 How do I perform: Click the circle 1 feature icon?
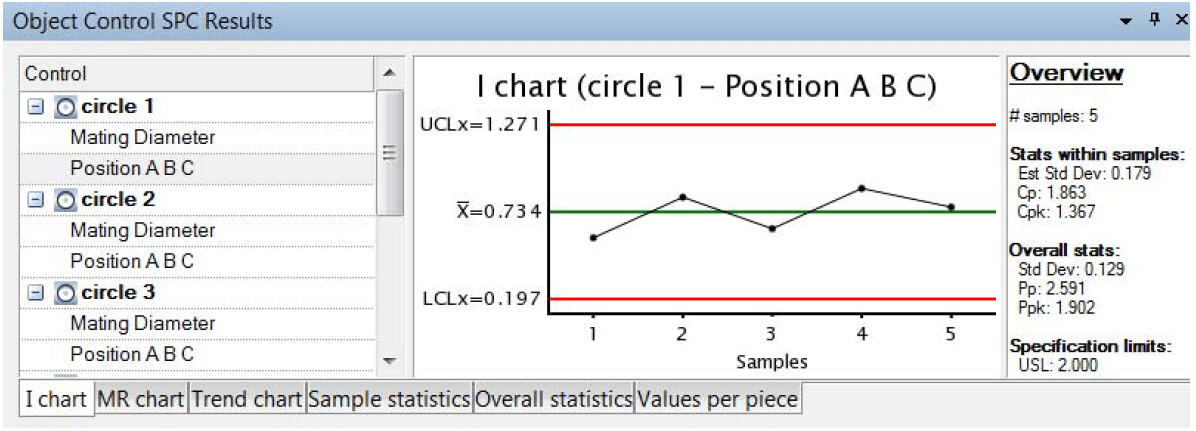[x=66, y=108]
